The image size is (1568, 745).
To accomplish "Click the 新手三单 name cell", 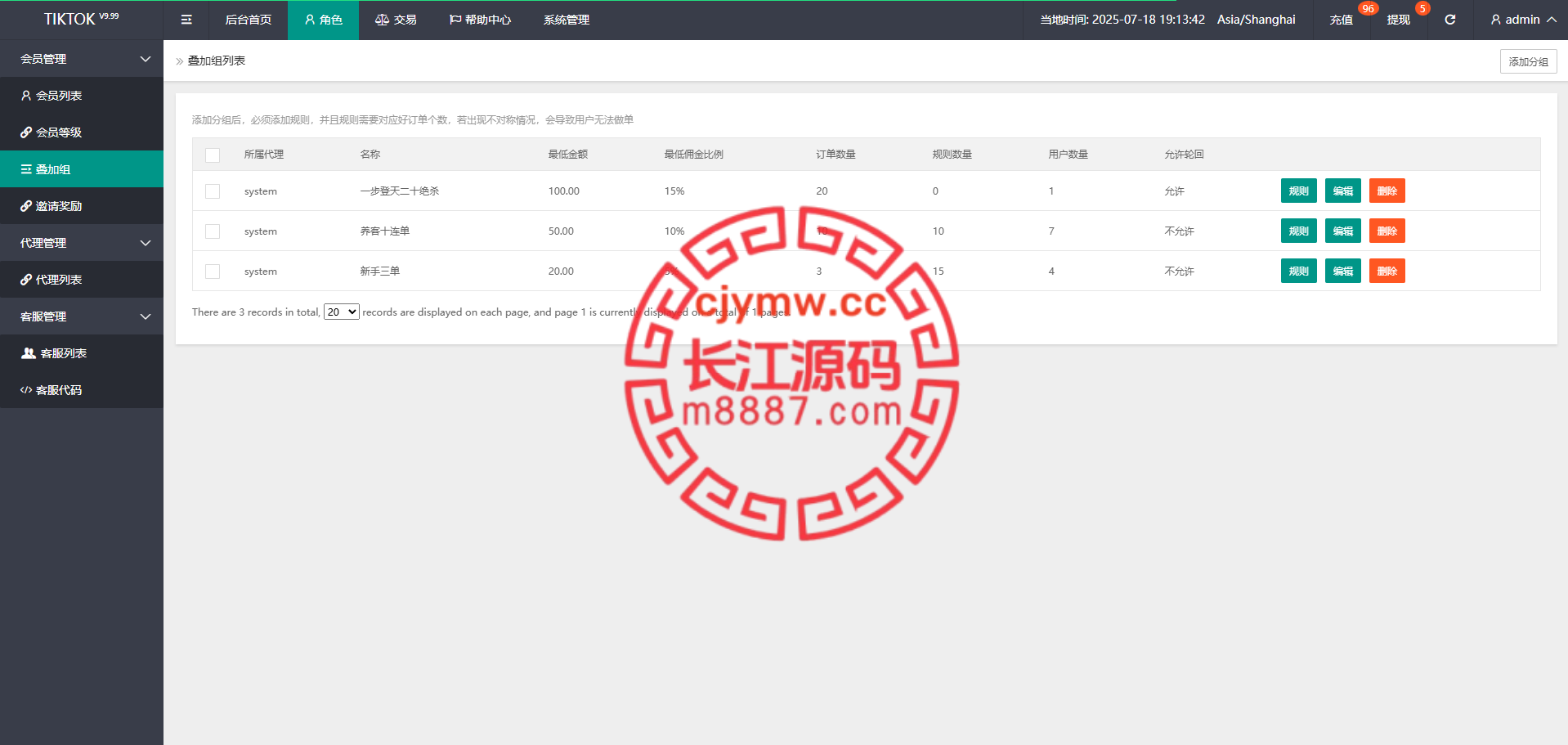I will point(380,272).
